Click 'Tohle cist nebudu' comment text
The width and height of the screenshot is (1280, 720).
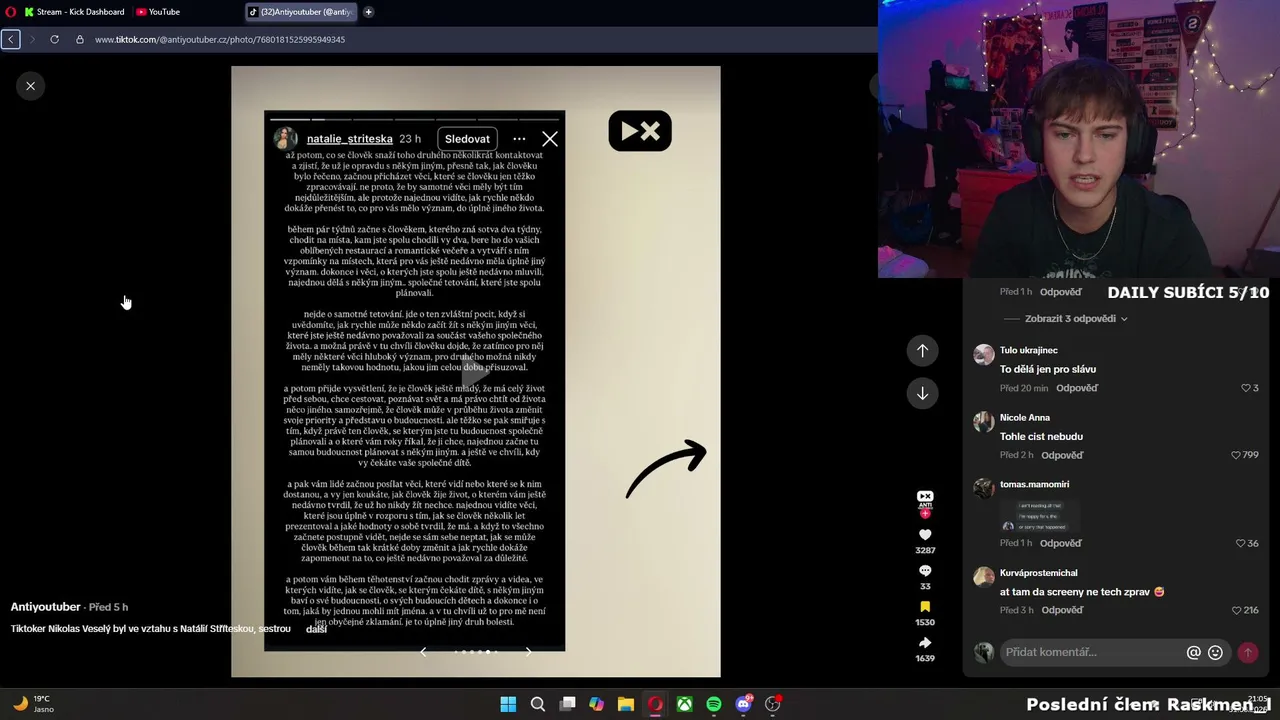tap(1041, 436)
